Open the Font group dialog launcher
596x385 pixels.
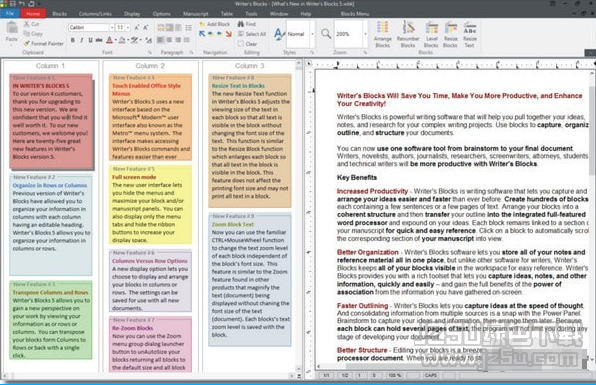click(150, 52)
